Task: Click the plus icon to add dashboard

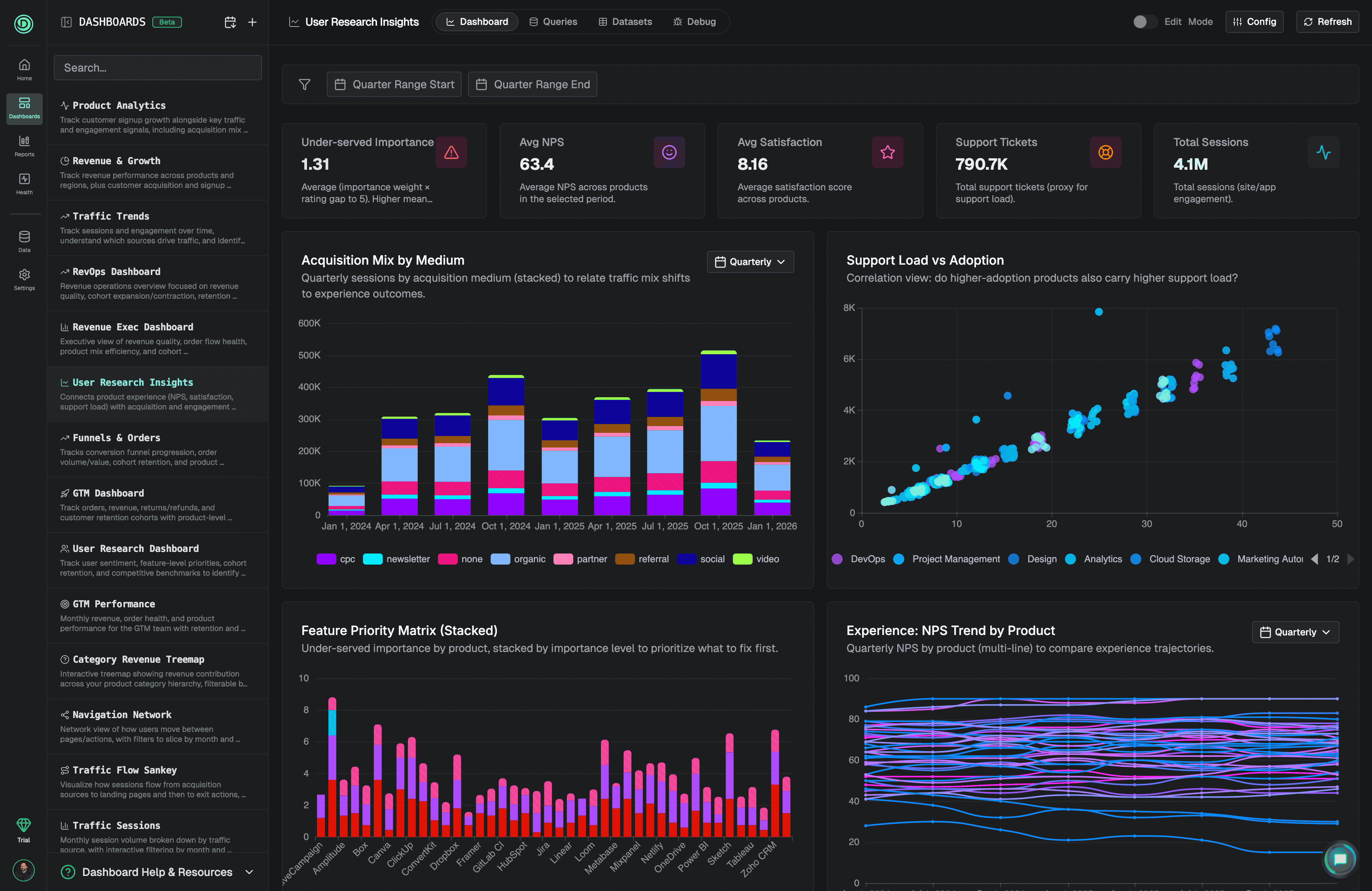Action: pos(252,22)
